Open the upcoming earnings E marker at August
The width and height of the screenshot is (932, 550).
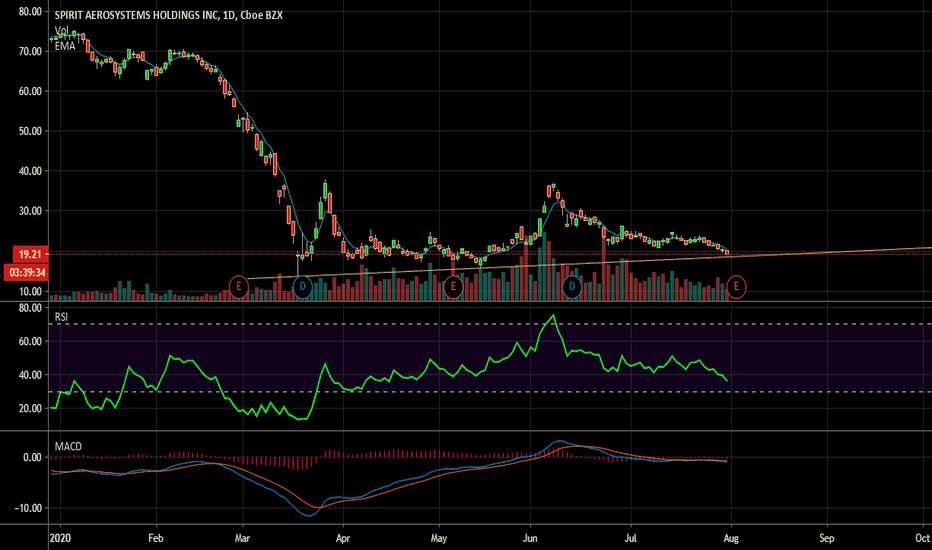(736, 287)
